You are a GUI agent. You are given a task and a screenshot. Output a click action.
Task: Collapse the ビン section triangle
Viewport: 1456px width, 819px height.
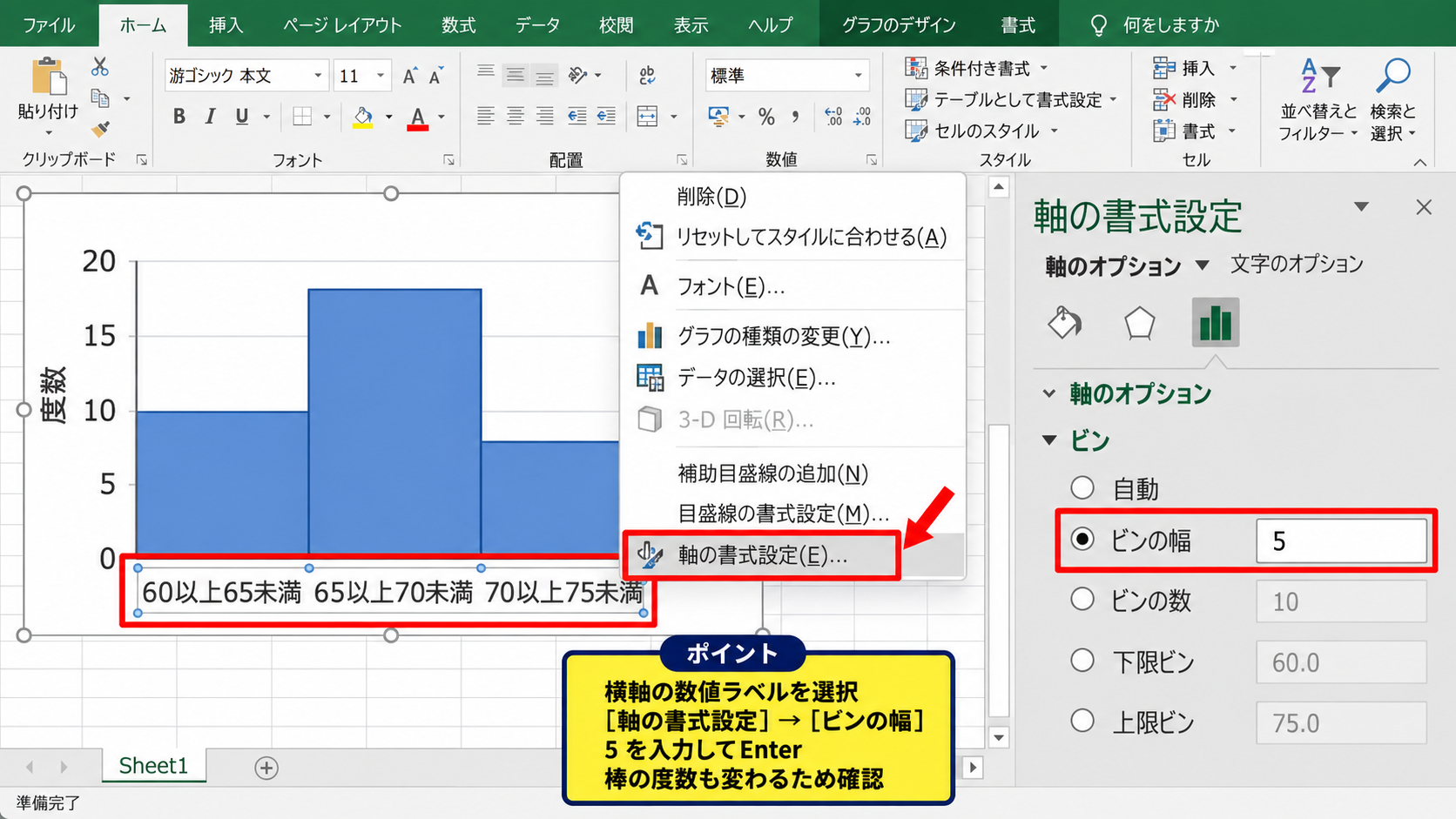click(x=1050, y=440)
